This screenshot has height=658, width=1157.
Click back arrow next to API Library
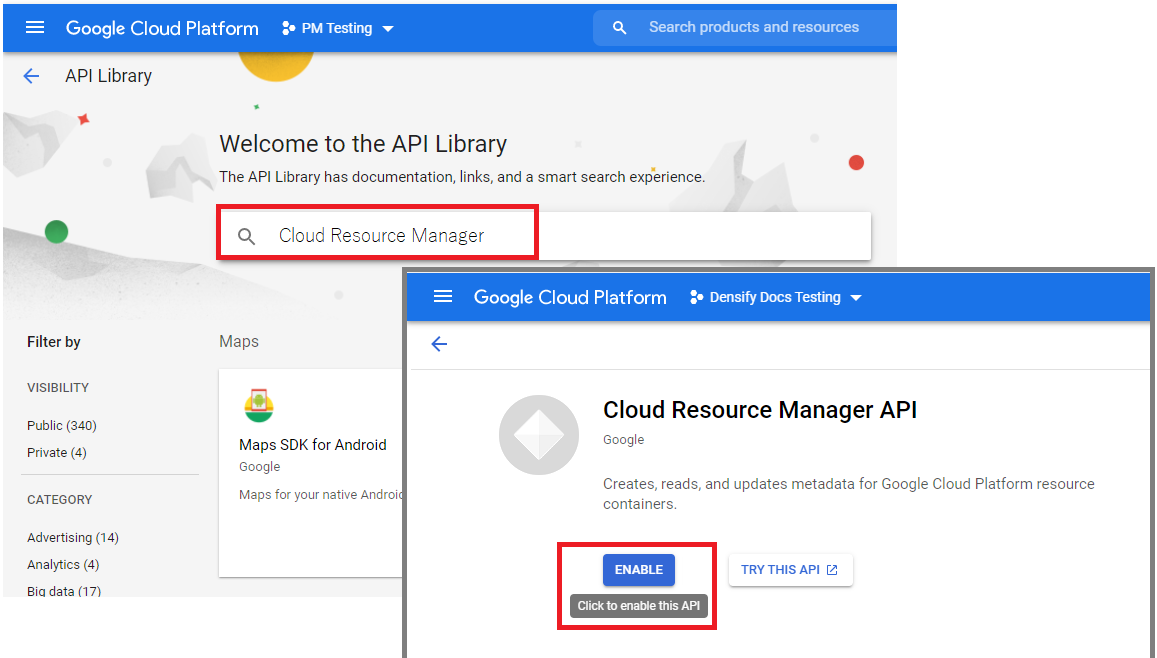31,76
